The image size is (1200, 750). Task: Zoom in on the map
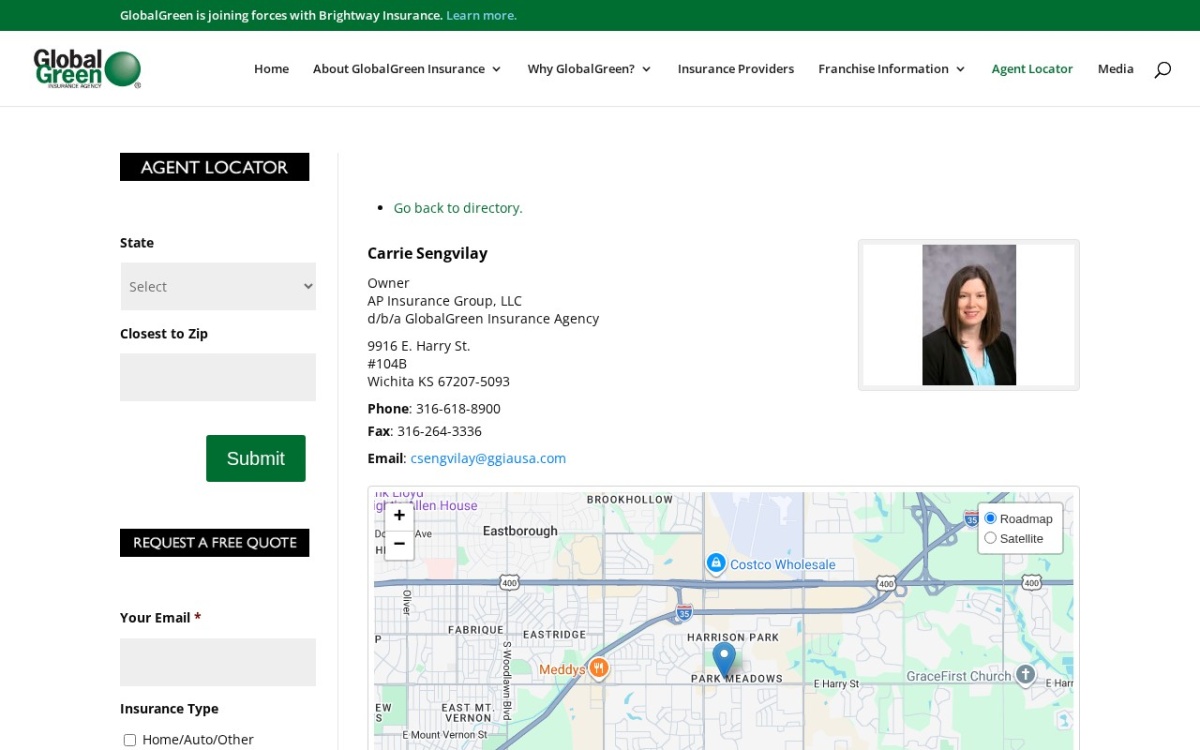399,516
